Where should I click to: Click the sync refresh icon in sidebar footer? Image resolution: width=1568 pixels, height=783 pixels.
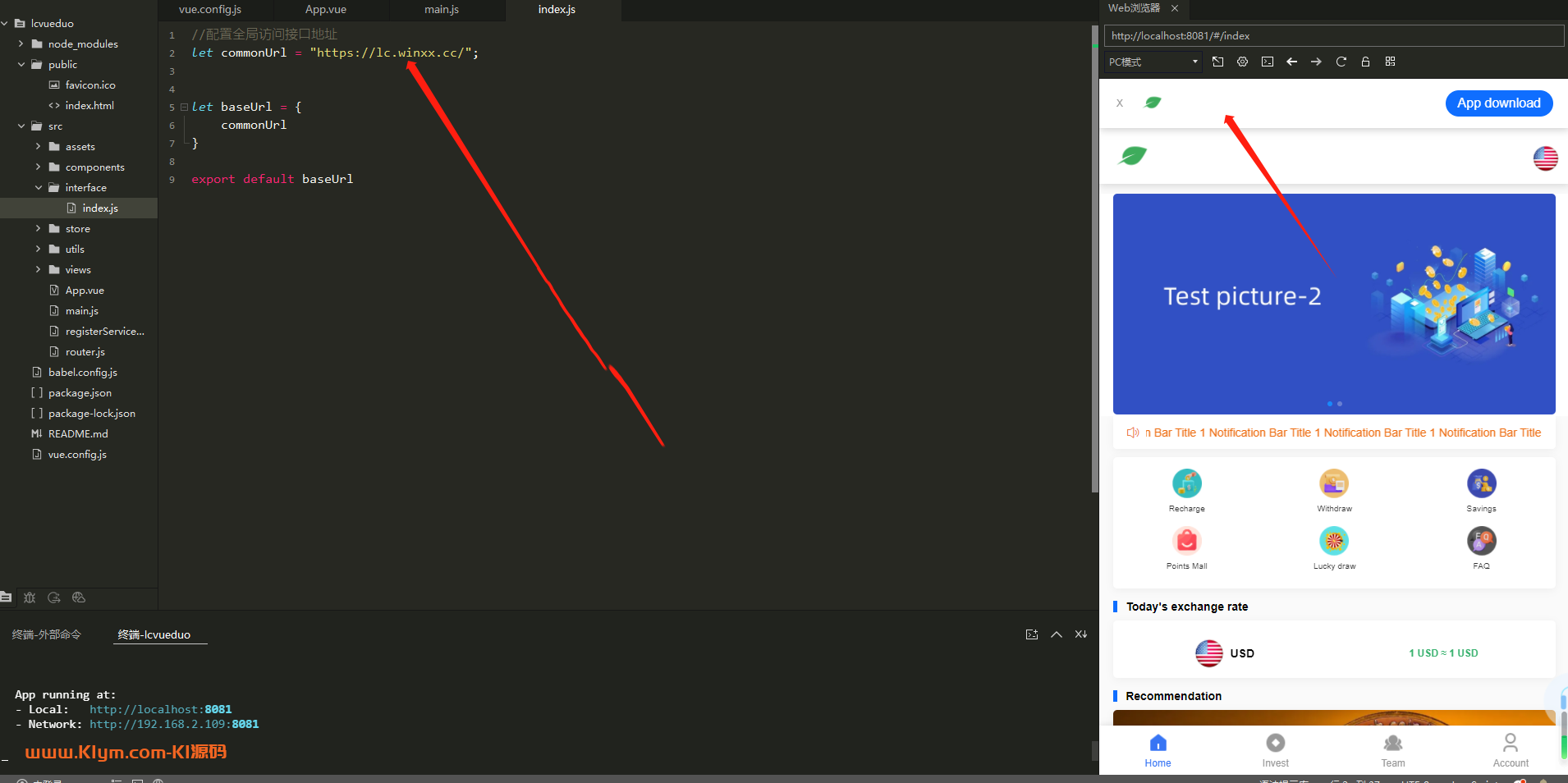[54, 598]
